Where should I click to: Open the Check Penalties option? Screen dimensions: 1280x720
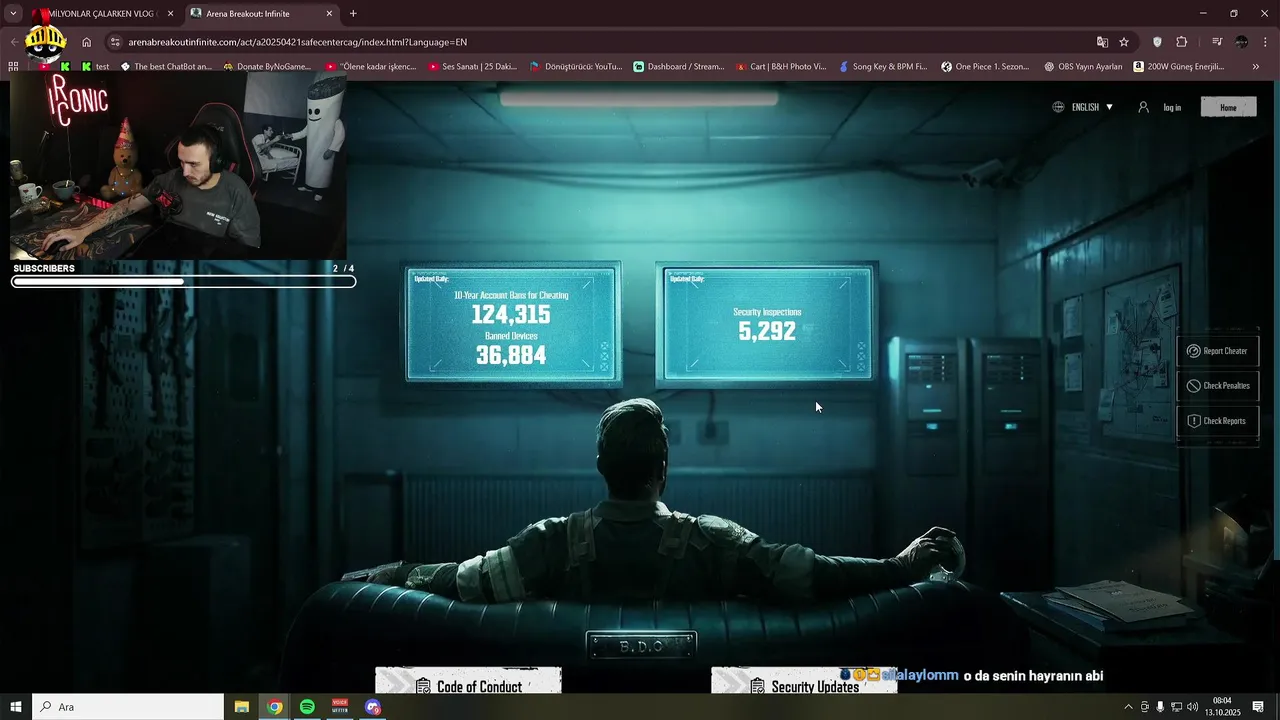1217,386
